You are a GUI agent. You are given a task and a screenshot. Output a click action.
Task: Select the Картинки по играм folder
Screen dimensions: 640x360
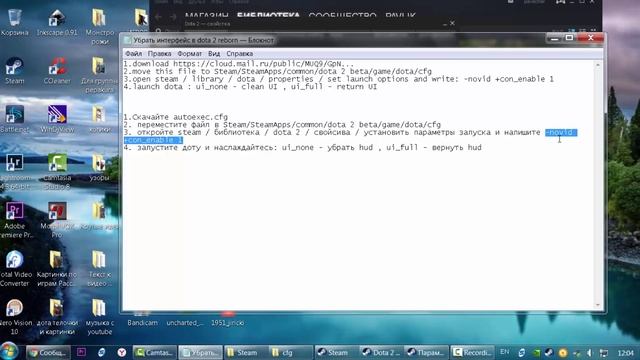[57, 267]
